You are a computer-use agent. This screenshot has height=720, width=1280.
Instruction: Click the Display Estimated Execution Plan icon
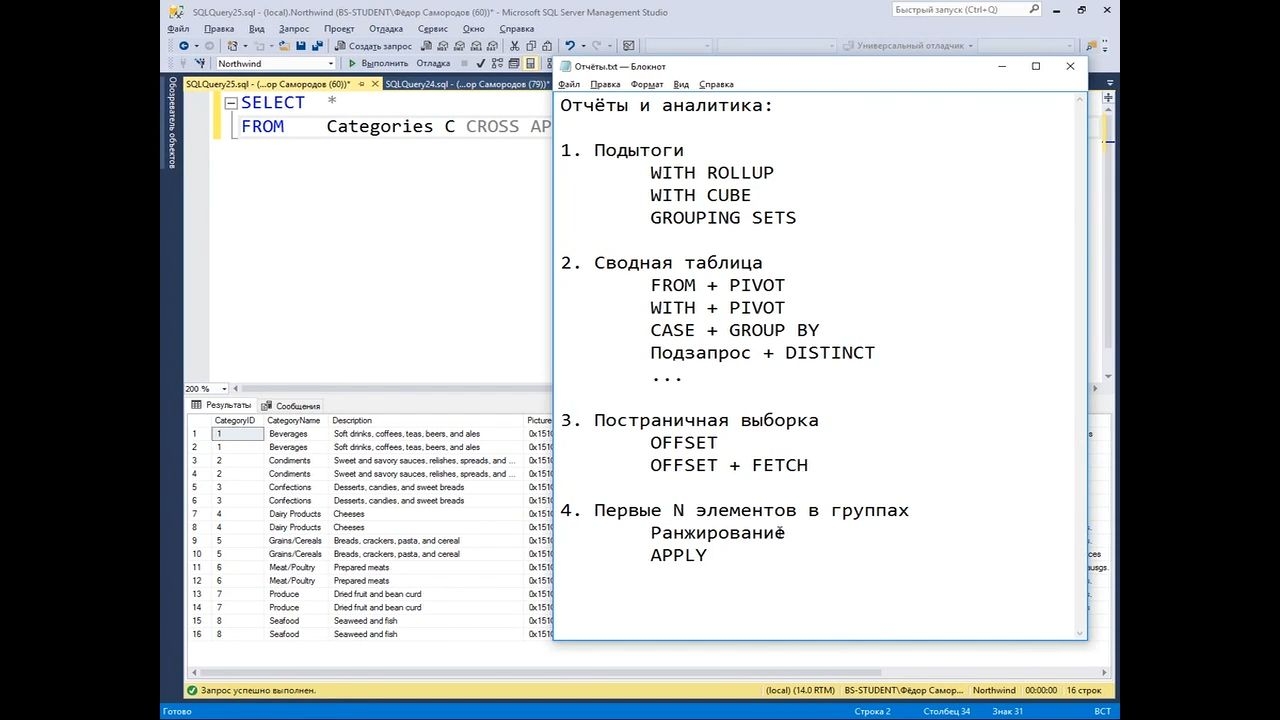click(x=497, y=64)
